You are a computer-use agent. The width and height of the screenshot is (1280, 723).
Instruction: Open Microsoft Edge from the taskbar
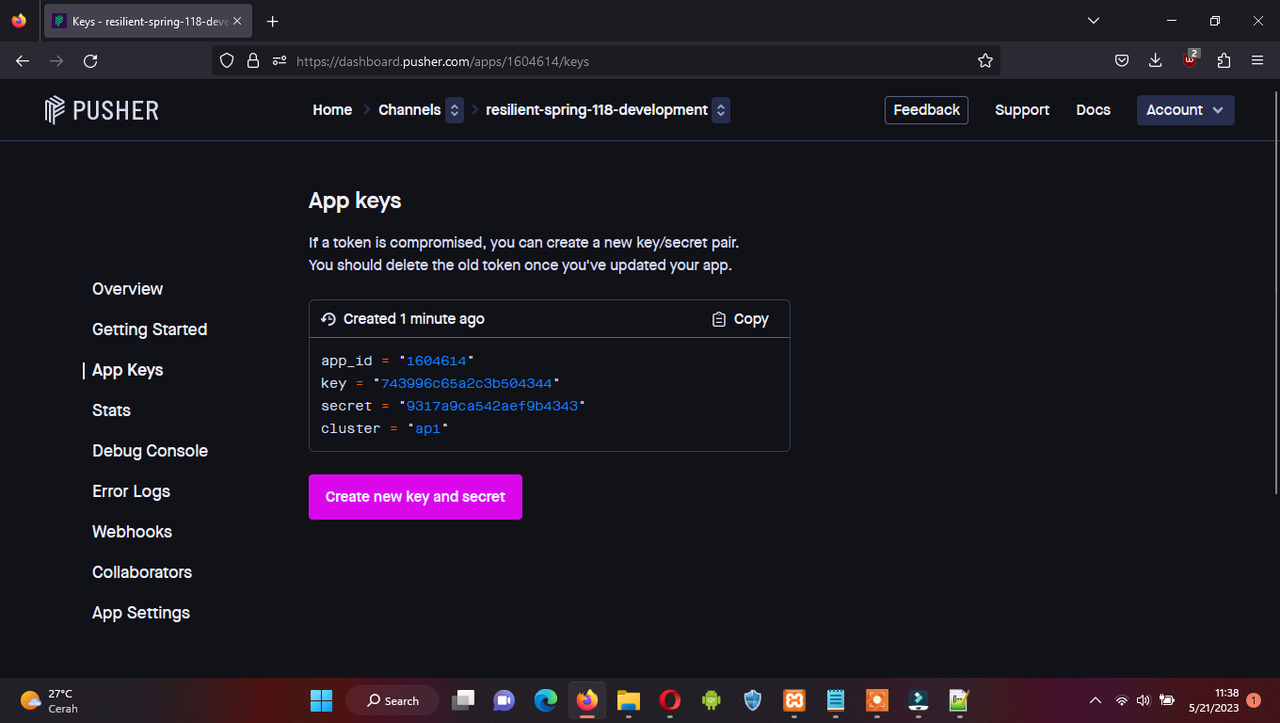click(x=545, y=700)
